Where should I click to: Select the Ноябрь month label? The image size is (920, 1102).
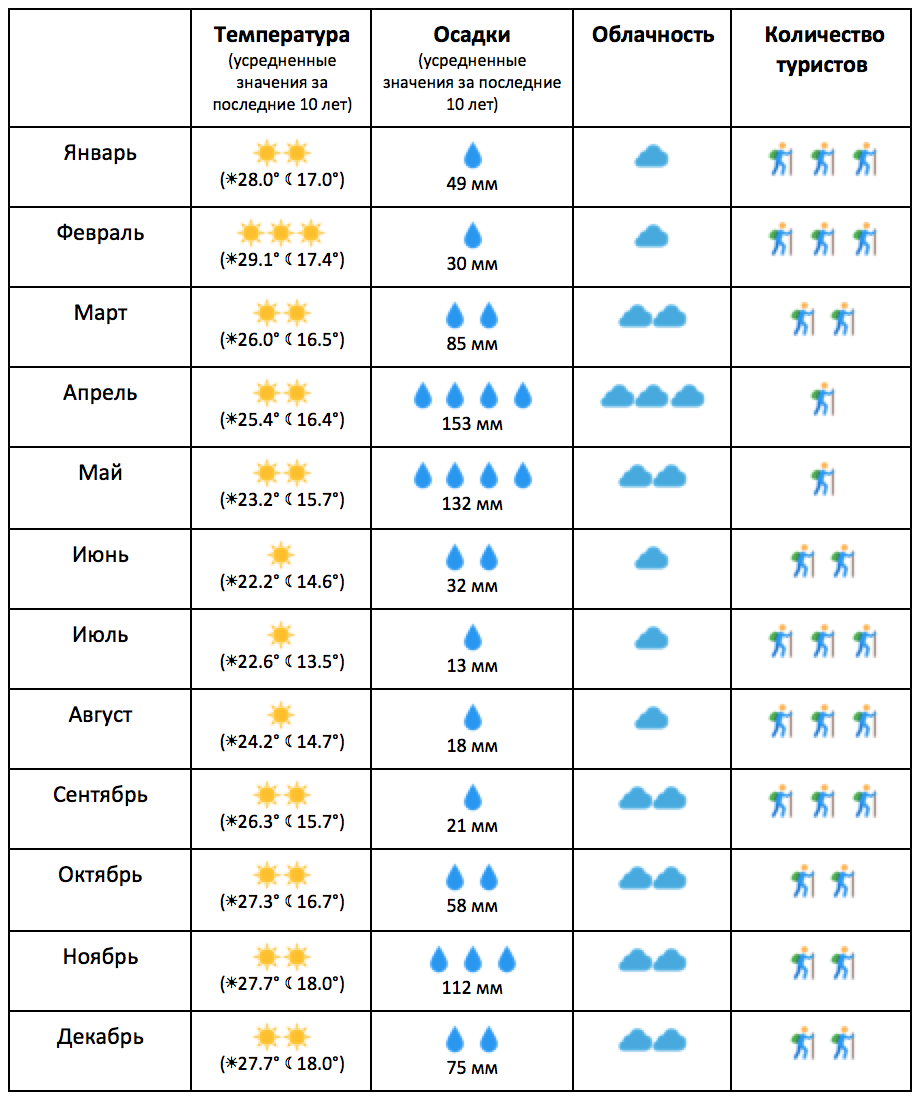[101, 957]
